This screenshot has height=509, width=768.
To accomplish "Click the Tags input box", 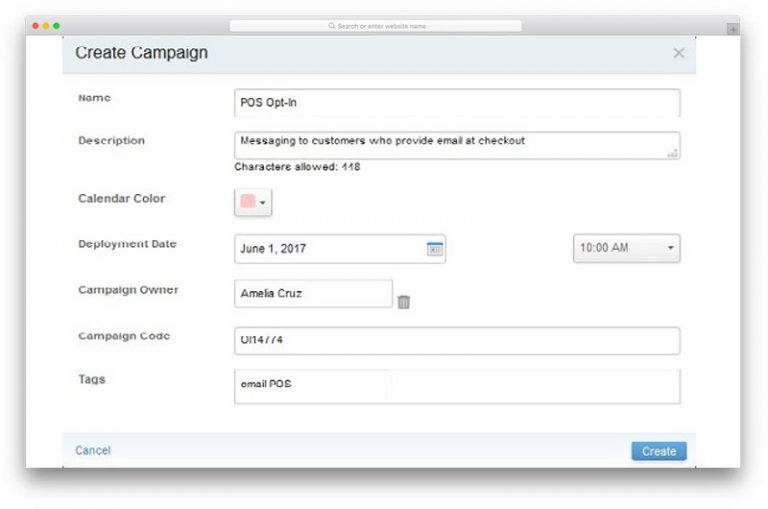I will pyautogui.click(x=456, y=386).
